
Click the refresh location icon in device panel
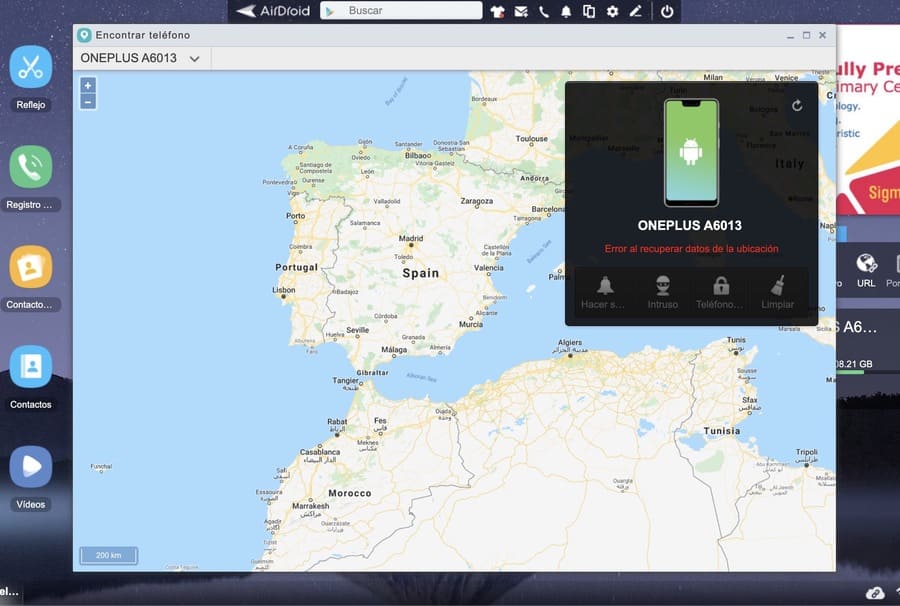tap(797, 106)
